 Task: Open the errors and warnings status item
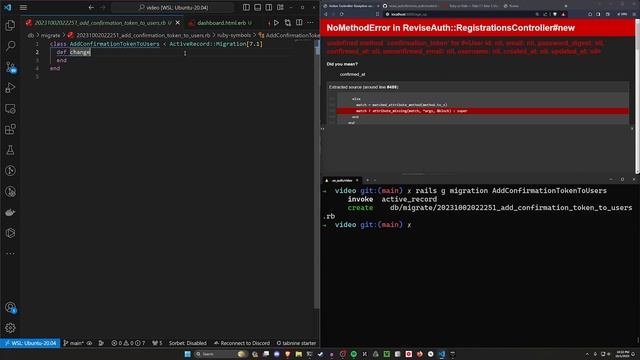[128, 343]
